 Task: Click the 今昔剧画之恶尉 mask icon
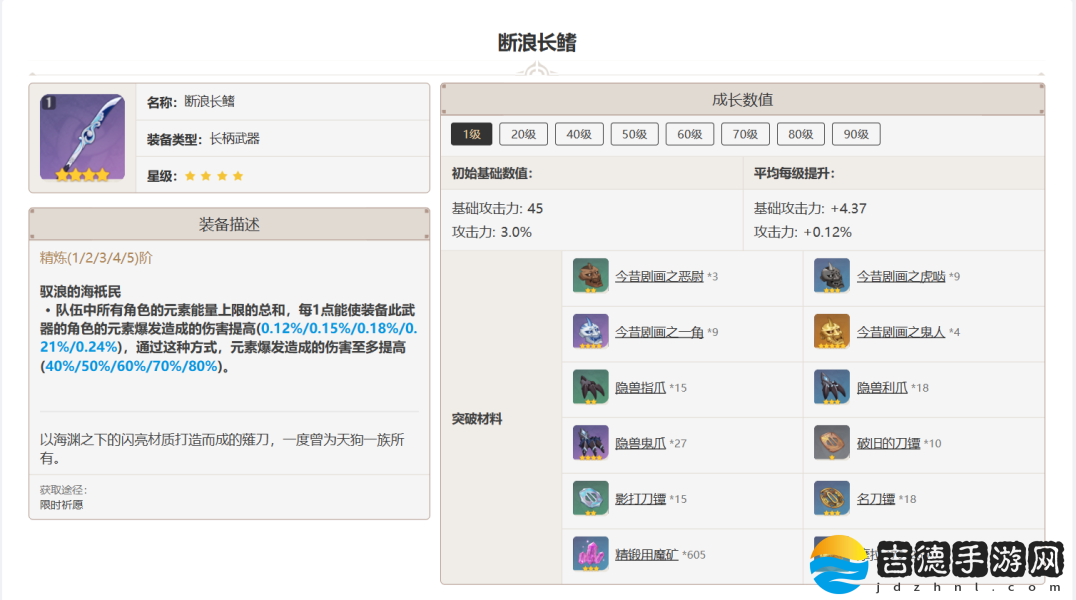(x=591, y=276)
